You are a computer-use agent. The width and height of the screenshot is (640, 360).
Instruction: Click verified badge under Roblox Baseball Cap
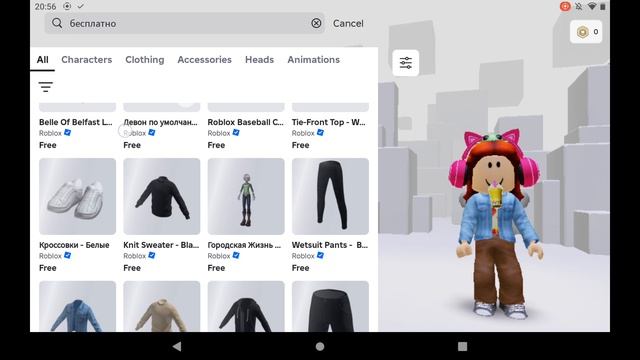(x=236, y=133)
